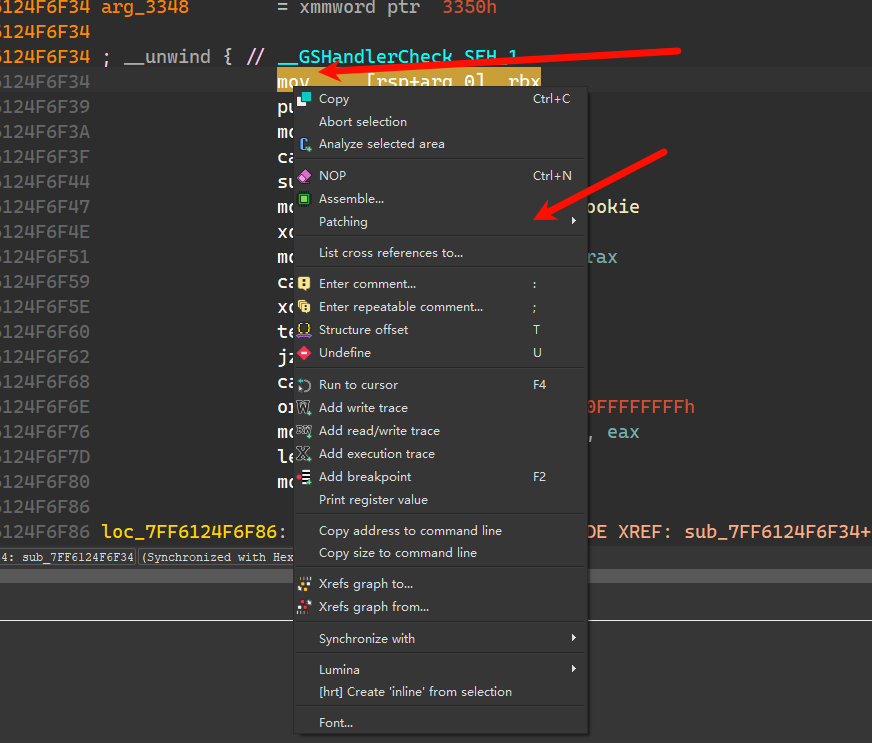The image size is (872, 743).
Task: Choose Abort selection from menu
Action: coord(440,122)
